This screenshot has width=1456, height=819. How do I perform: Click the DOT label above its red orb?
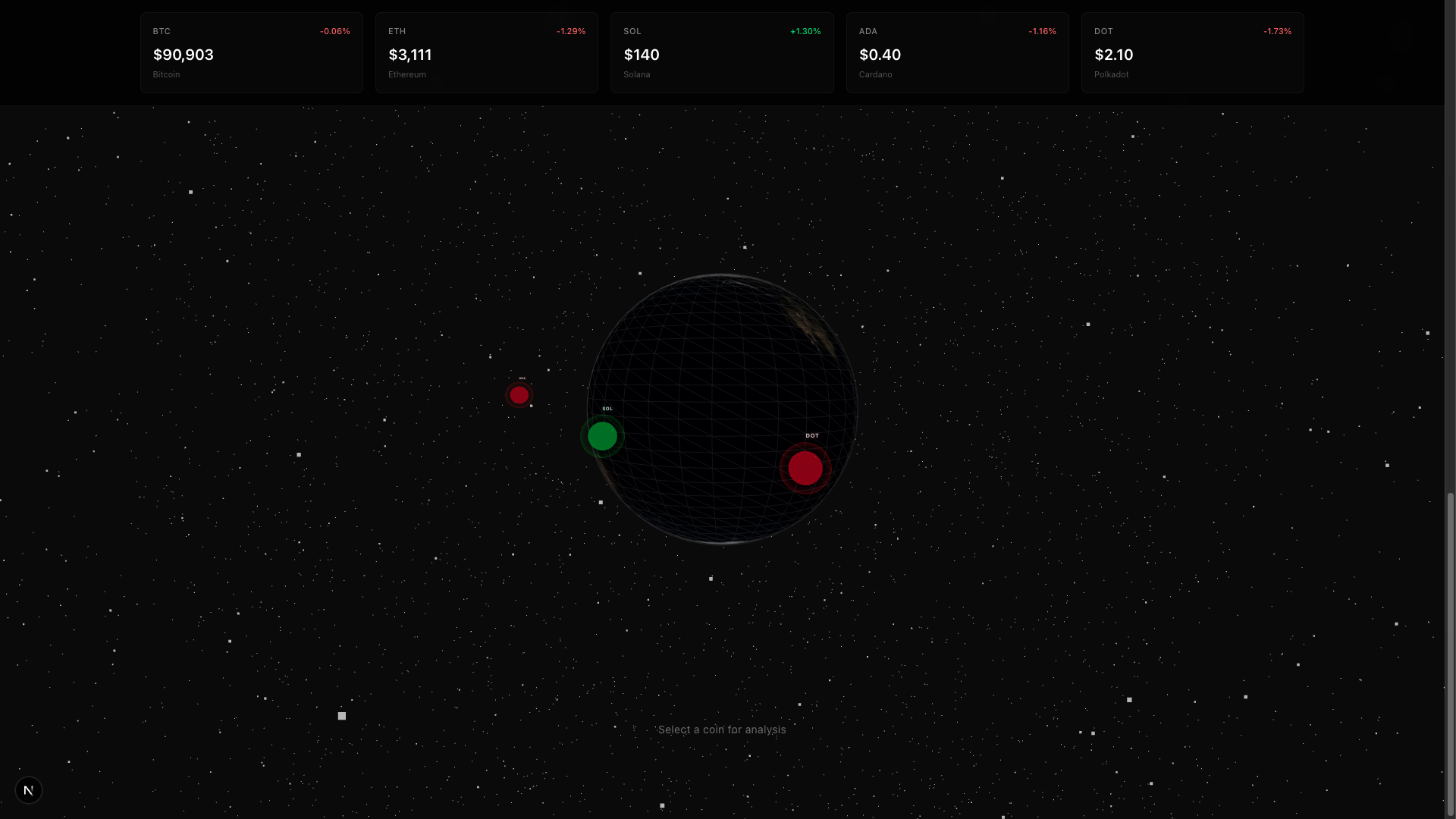tap(811, 435)
